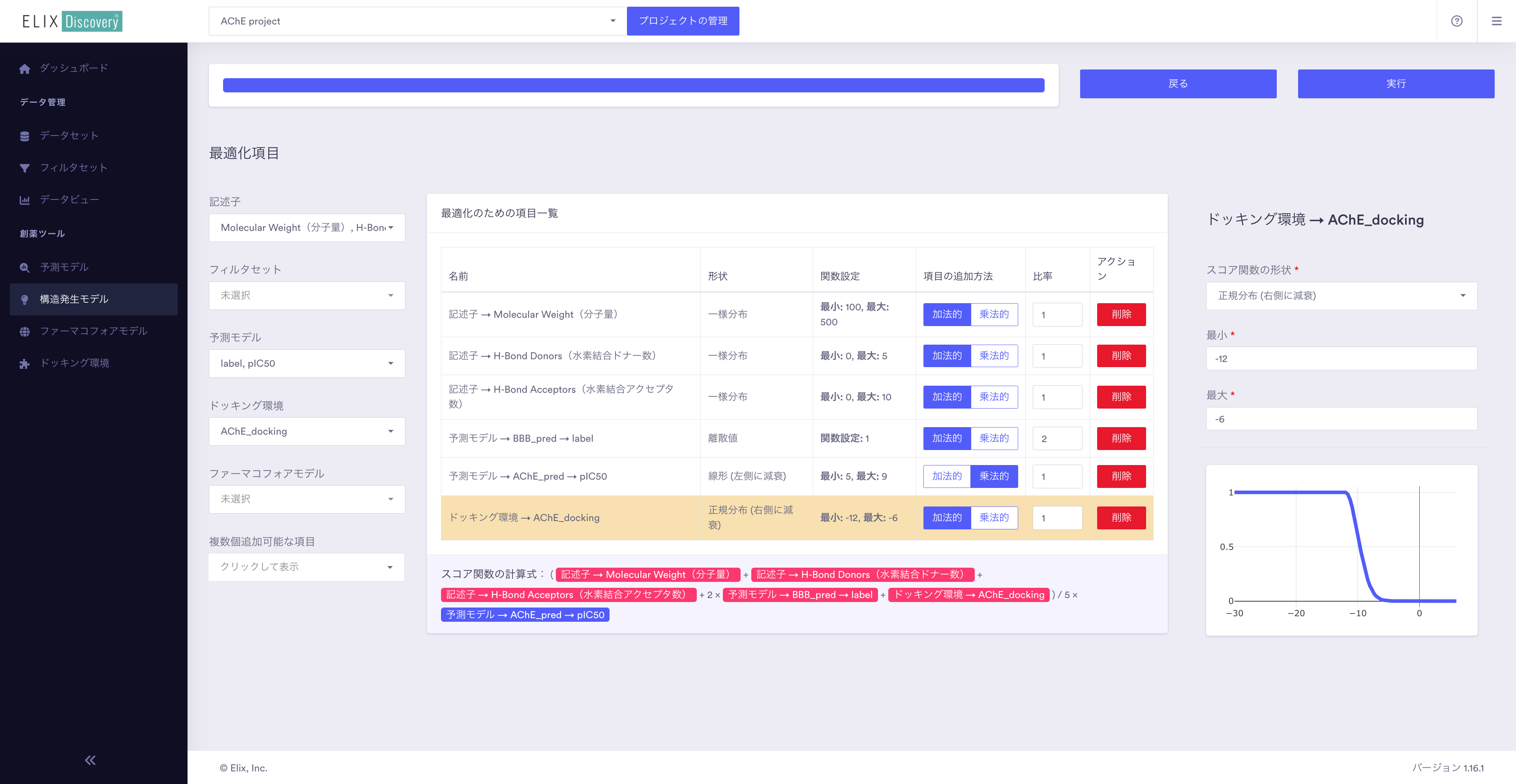This screenshot has width=1516, height=784.
Task: Click the 構造発生モデル sidebar label
Action: click(x=74, y=300)
